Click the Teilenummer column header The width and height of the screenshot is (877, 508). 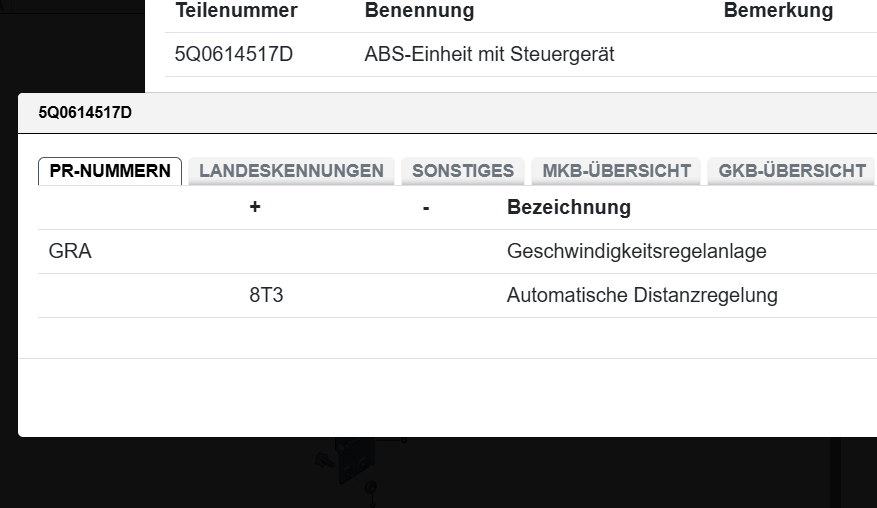236,11
